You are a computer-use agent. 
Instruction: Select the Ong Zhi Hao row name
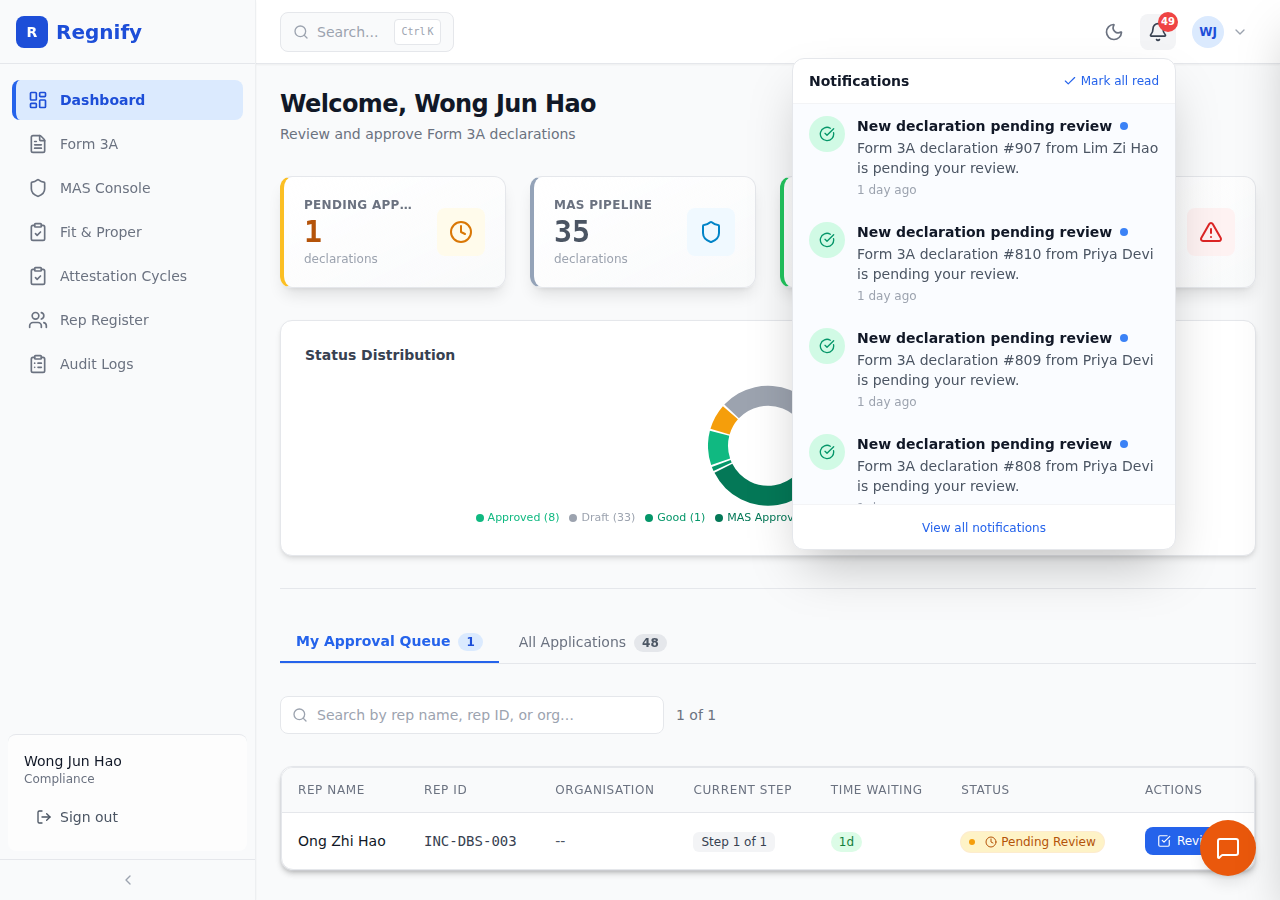342,841
